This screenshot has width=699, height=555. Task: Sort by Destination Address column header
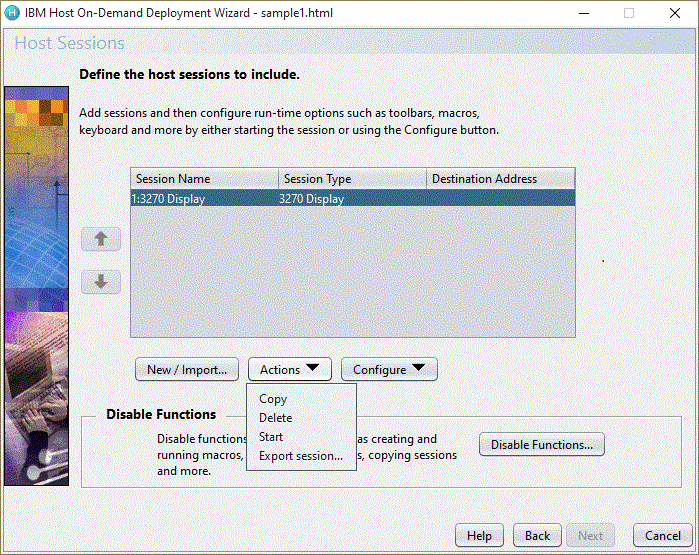(501, 179)
